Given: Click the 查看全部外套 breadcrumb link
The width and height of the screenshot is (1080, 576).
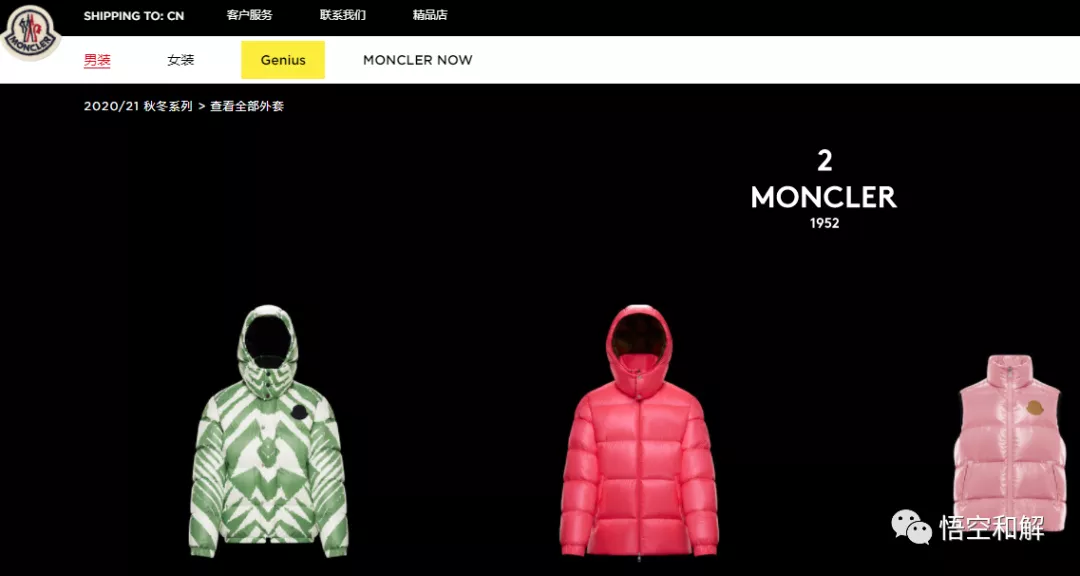Looking at the screenshot, I should (x=247, y=106).
